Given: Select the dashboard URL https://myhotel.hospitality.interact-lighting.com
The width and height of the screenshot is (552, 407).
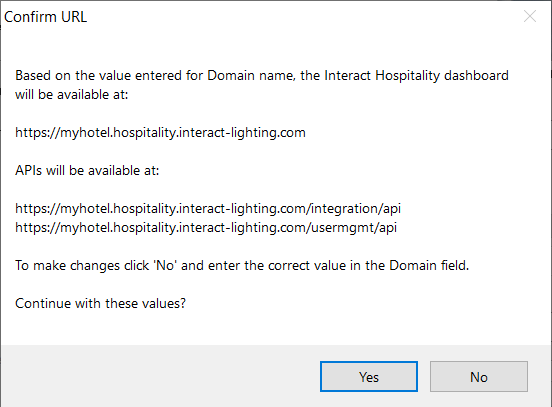Looking at the screenshot, I should pos(160,133).
